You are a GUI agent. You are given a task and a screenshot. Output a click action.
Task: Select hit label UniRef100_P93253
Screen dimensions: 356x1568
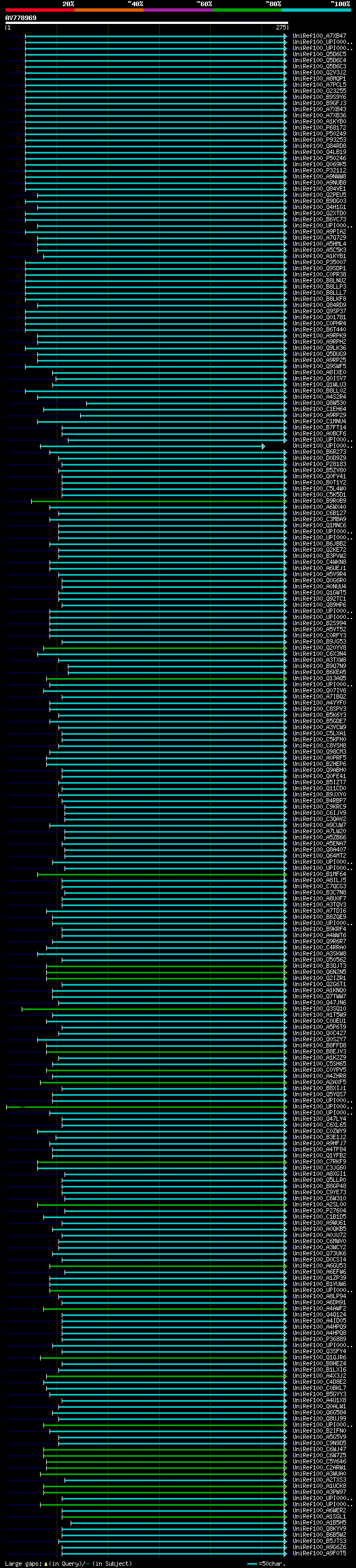(319, 140)
